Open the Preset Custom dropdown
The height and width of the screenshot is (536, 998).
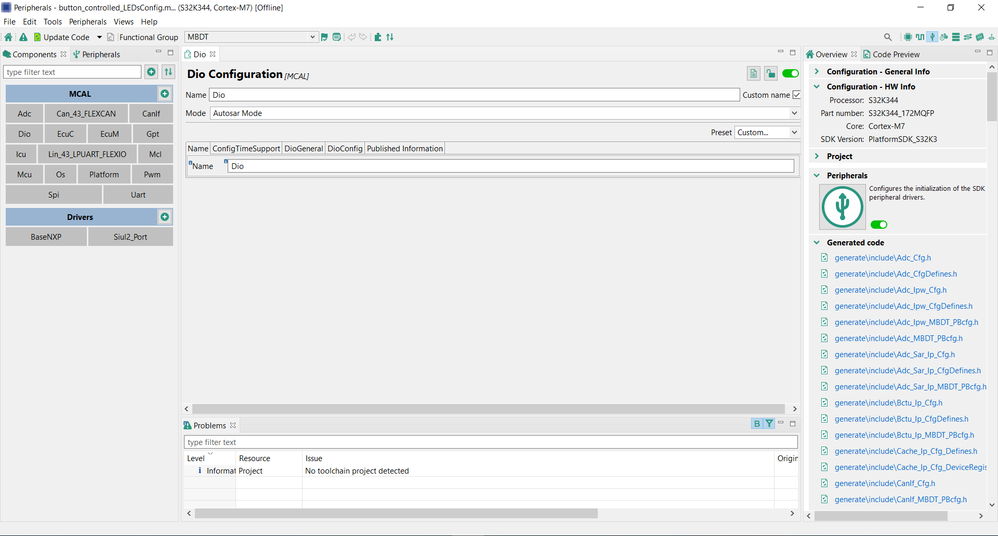[x=767, y=132]
